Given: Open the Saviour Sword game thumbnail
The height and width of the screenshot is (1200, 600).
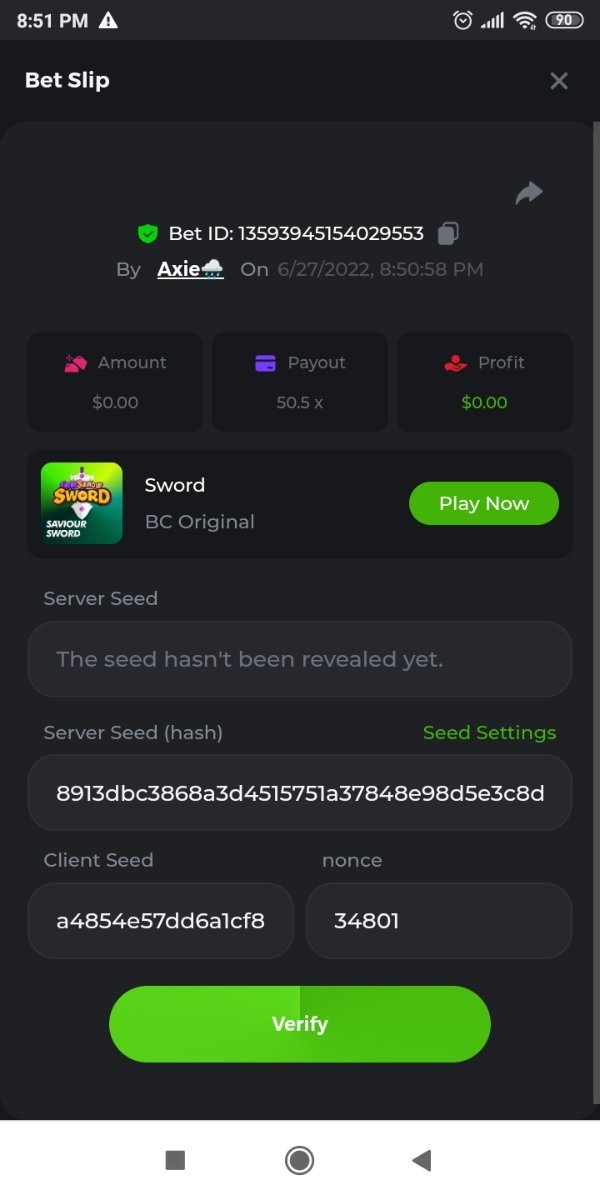Looking at the screenshot, I should click(82, 503).
